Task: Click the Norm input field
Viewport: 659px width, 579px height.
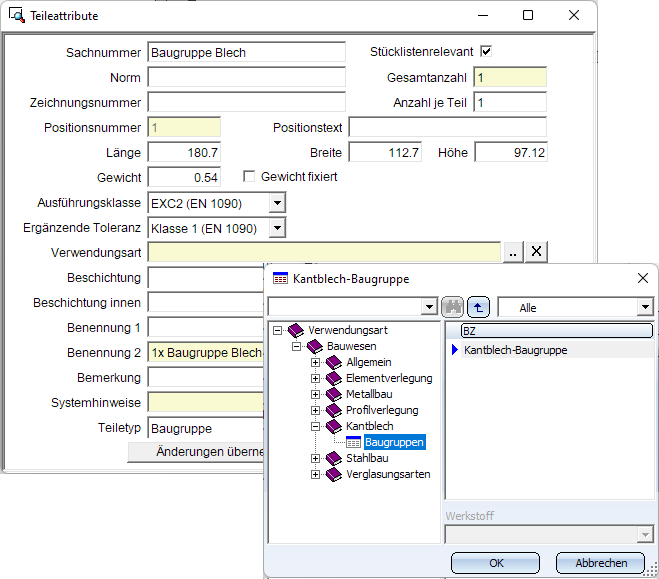Action: pyautogui.click(x=246, y=77)
